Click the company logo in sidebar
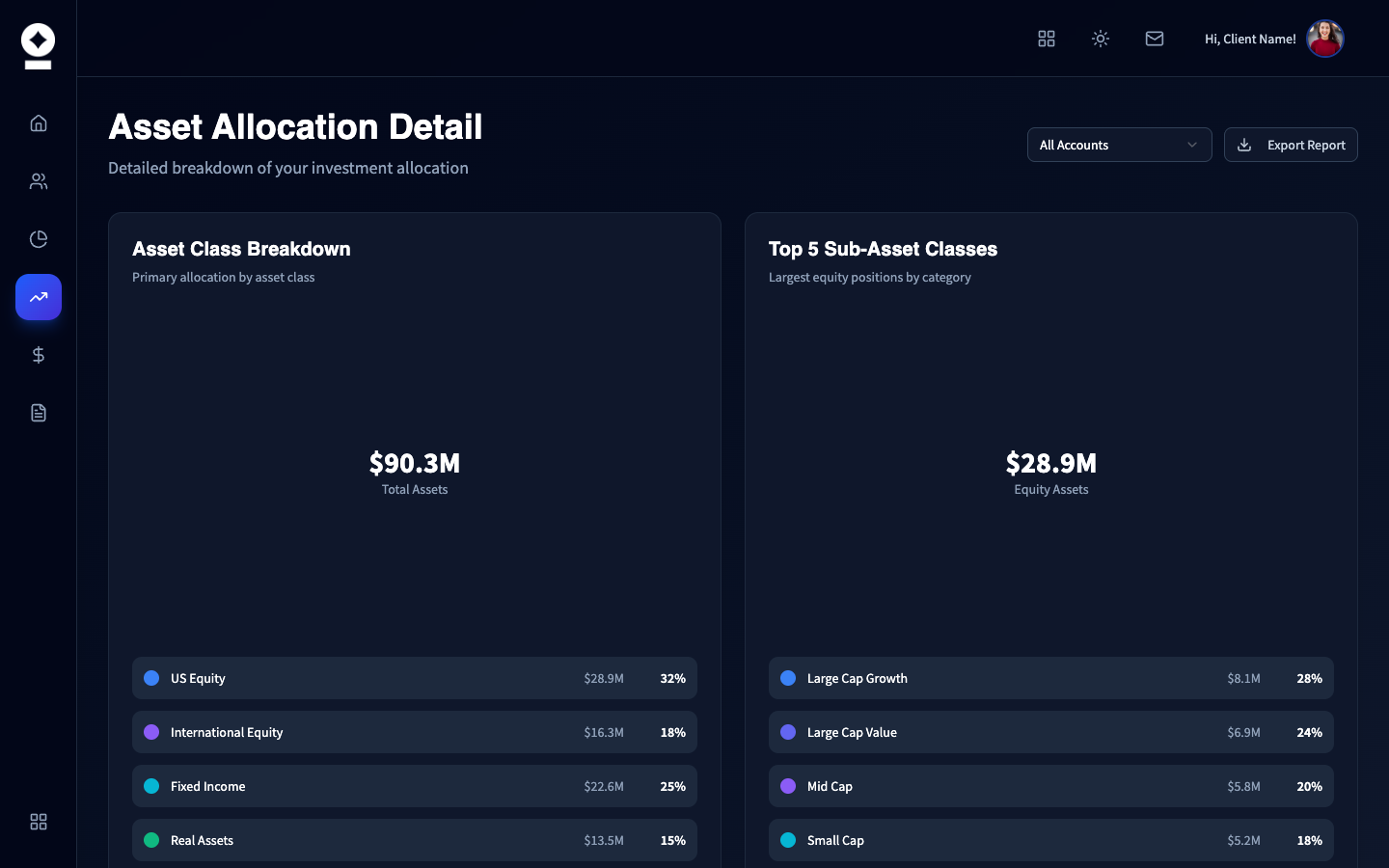 39,45
